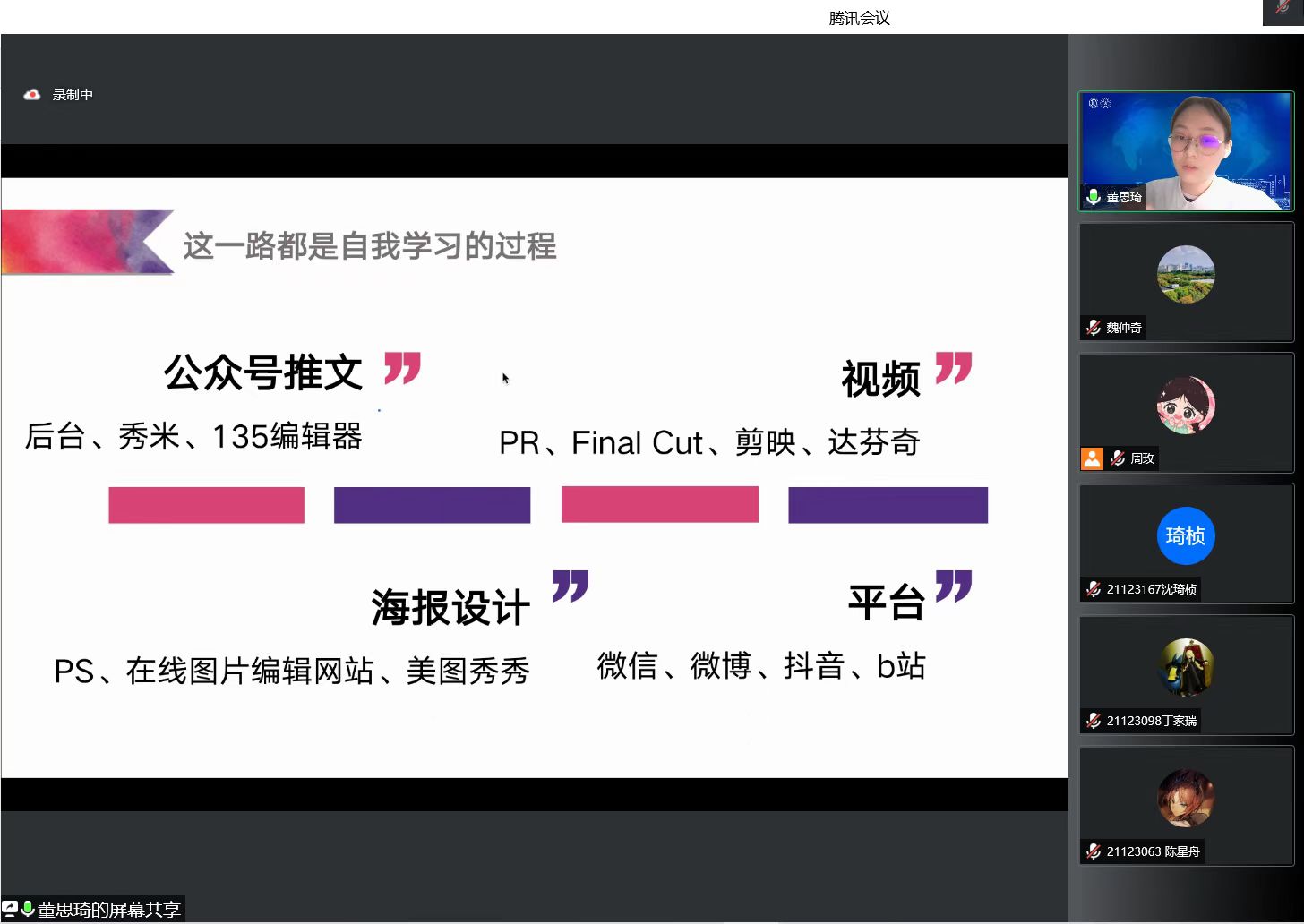Image resolution: width=1304 pixels, height=924 pixels.
Task: Select 董思琦's live video tile
Action: tap(1186, 150)
